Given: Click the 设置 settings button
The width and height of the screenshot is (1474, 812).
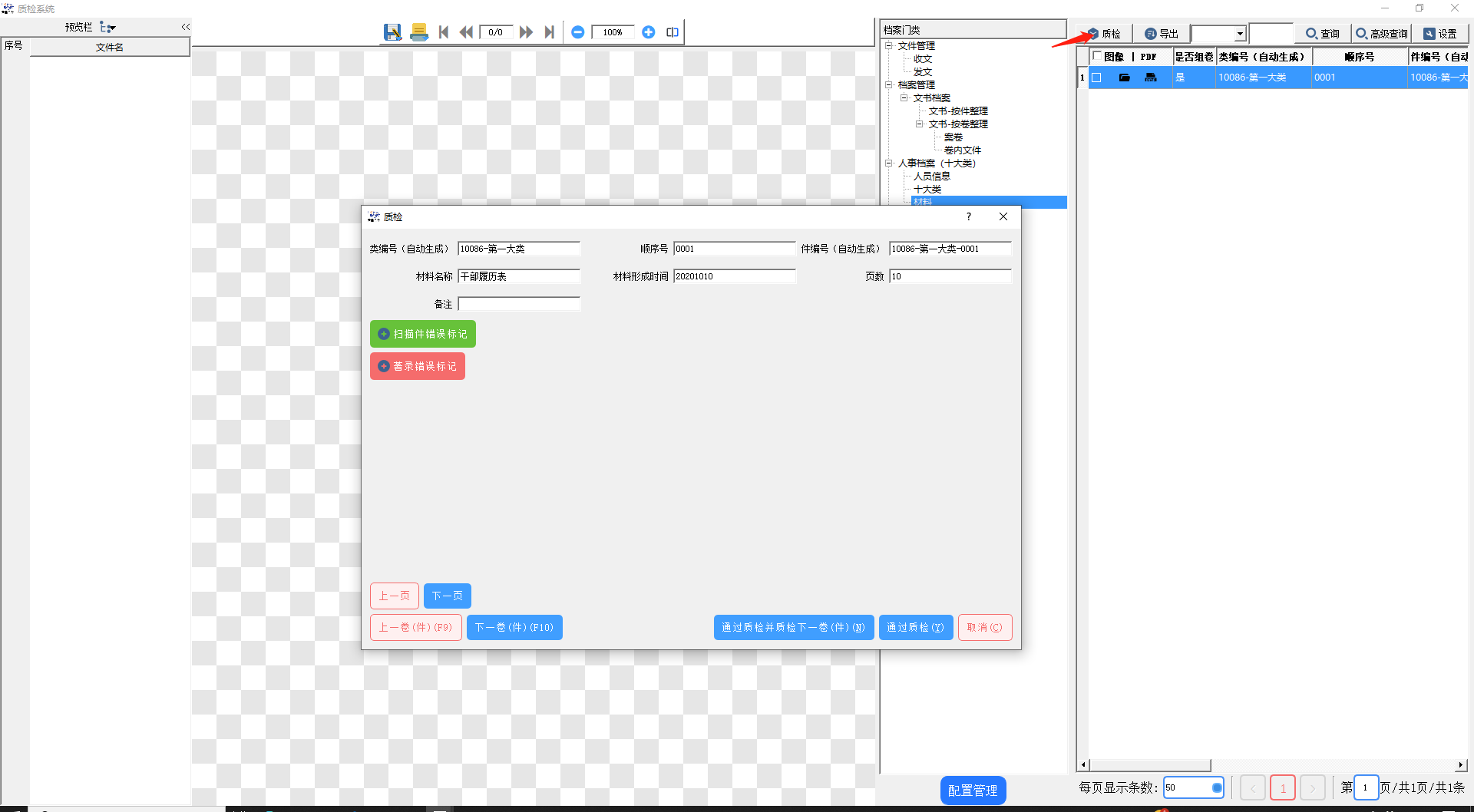Looking at the screenshot, I should (1440, 34).
